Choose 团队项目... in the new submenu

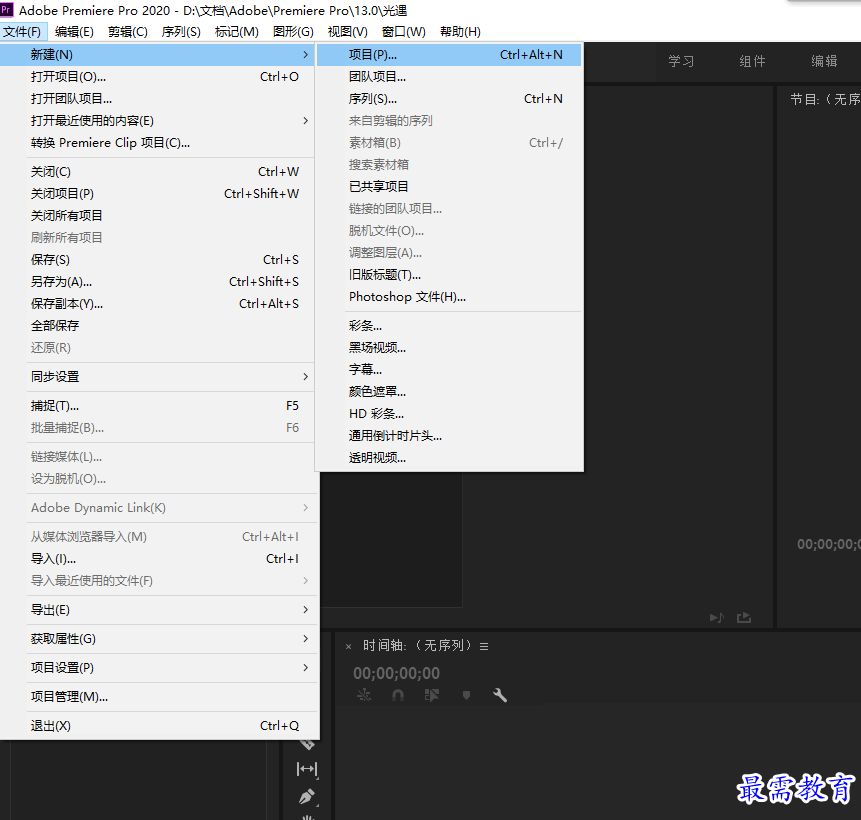tap(449, 77)
